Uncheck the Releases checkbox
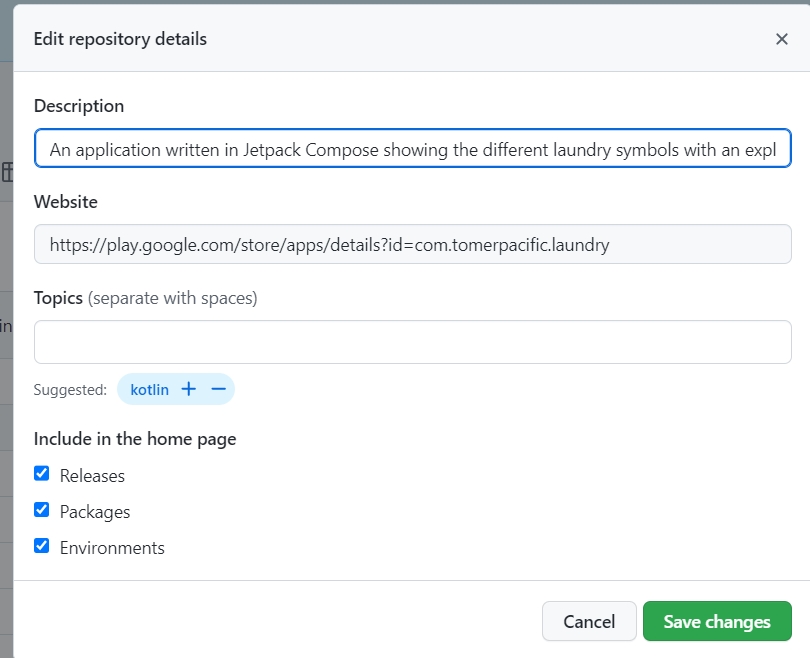Screen dimensions: 810x658 point(41,472)
